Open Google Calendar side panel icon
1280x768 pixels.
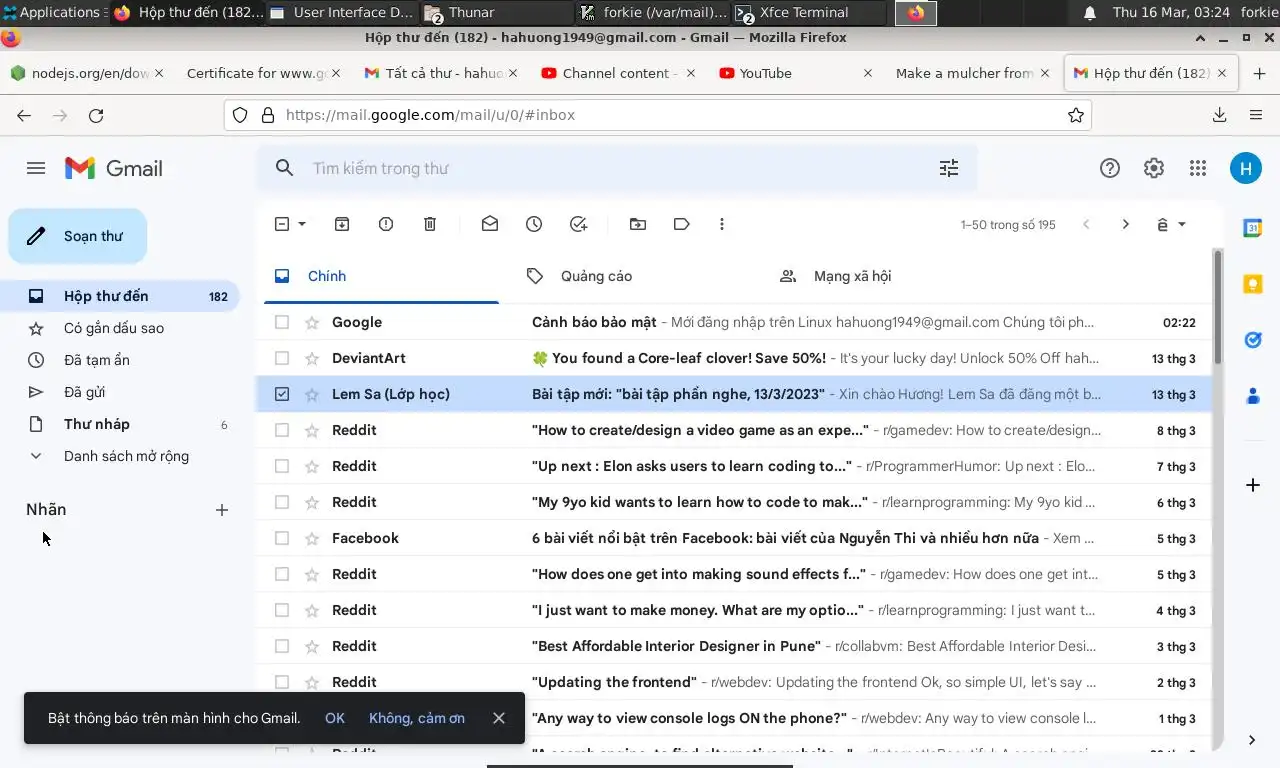click(1253, 228)
